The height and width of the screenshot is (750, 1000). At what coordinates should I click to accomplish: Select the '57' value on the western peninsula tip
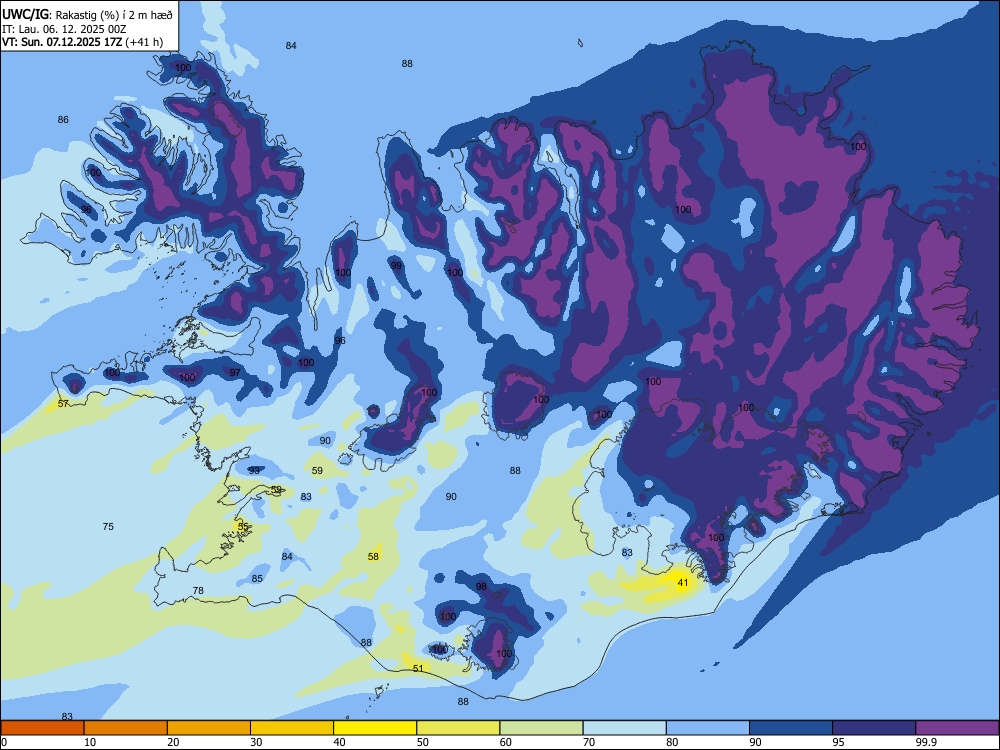click(63, 404)
